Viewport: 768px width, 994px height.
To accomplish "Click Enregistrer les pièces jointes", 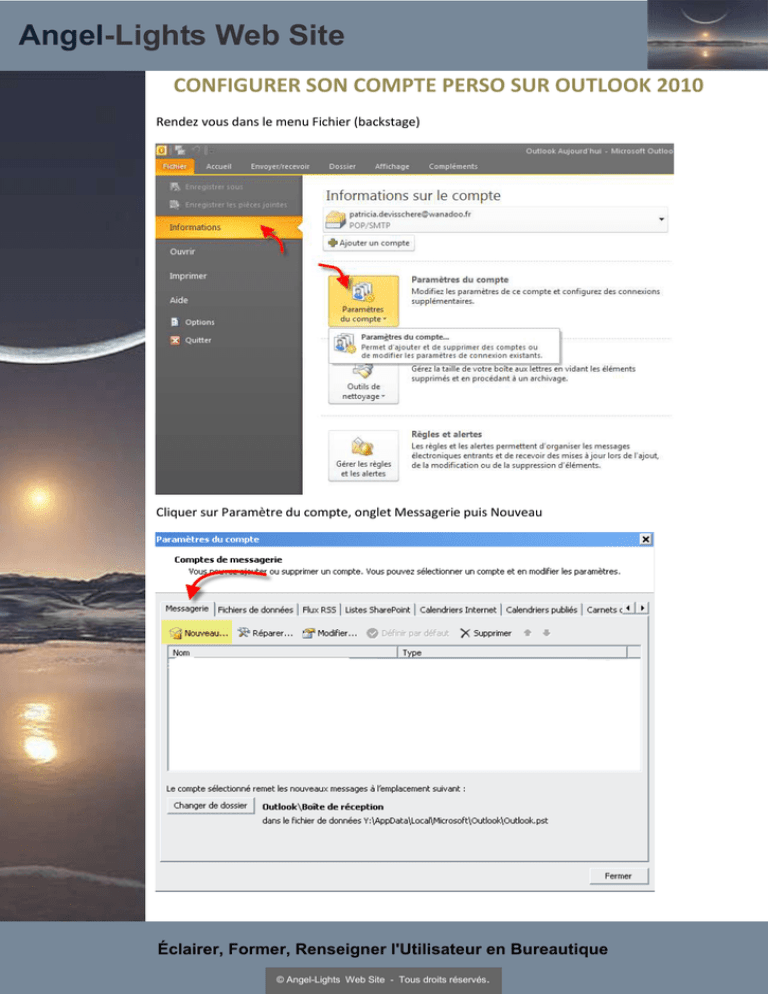I will tap(228, 205).
